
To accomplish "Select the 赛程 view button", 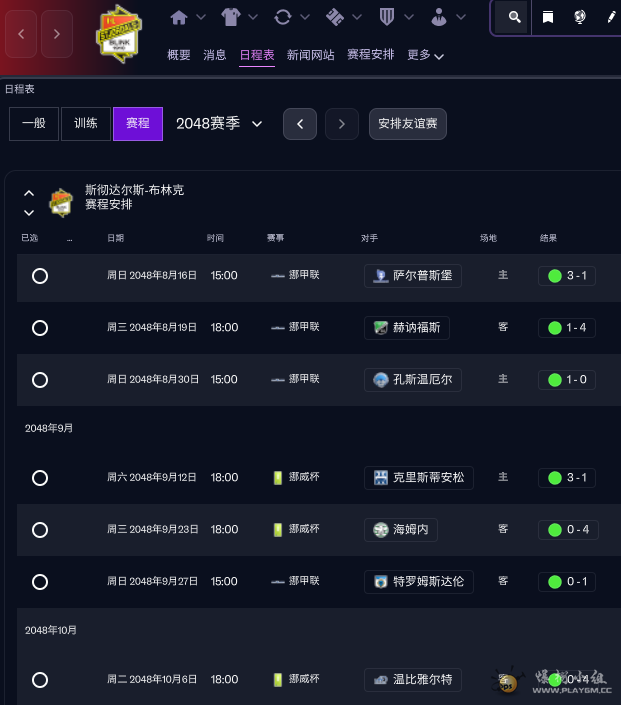I will pos(138,124).
